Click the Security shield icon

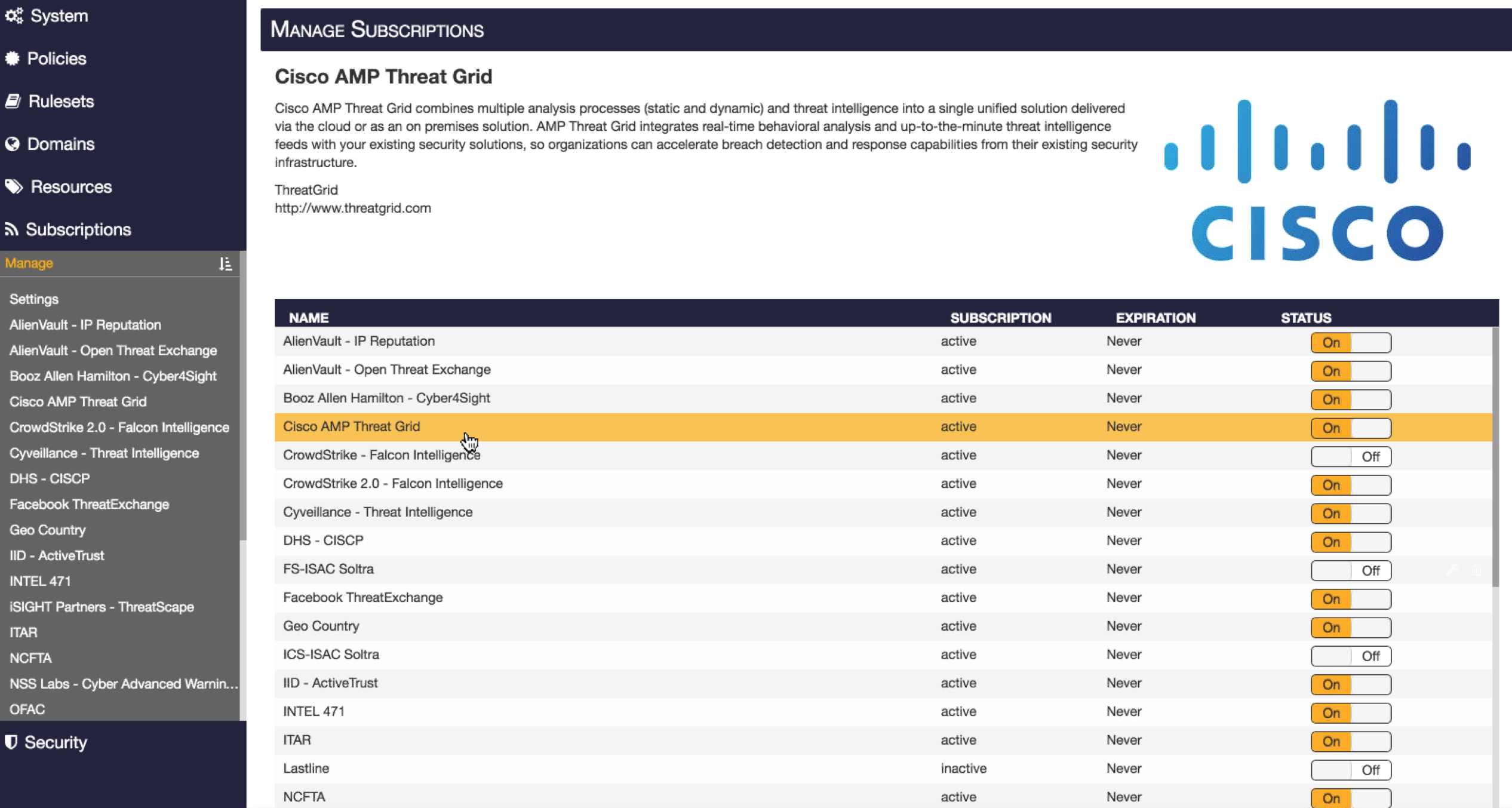coord(11,742)
